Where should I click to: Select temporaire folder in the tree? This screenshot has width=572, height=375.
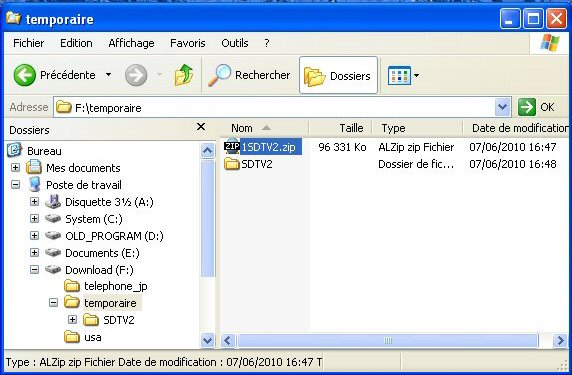[x=110, y=303]
